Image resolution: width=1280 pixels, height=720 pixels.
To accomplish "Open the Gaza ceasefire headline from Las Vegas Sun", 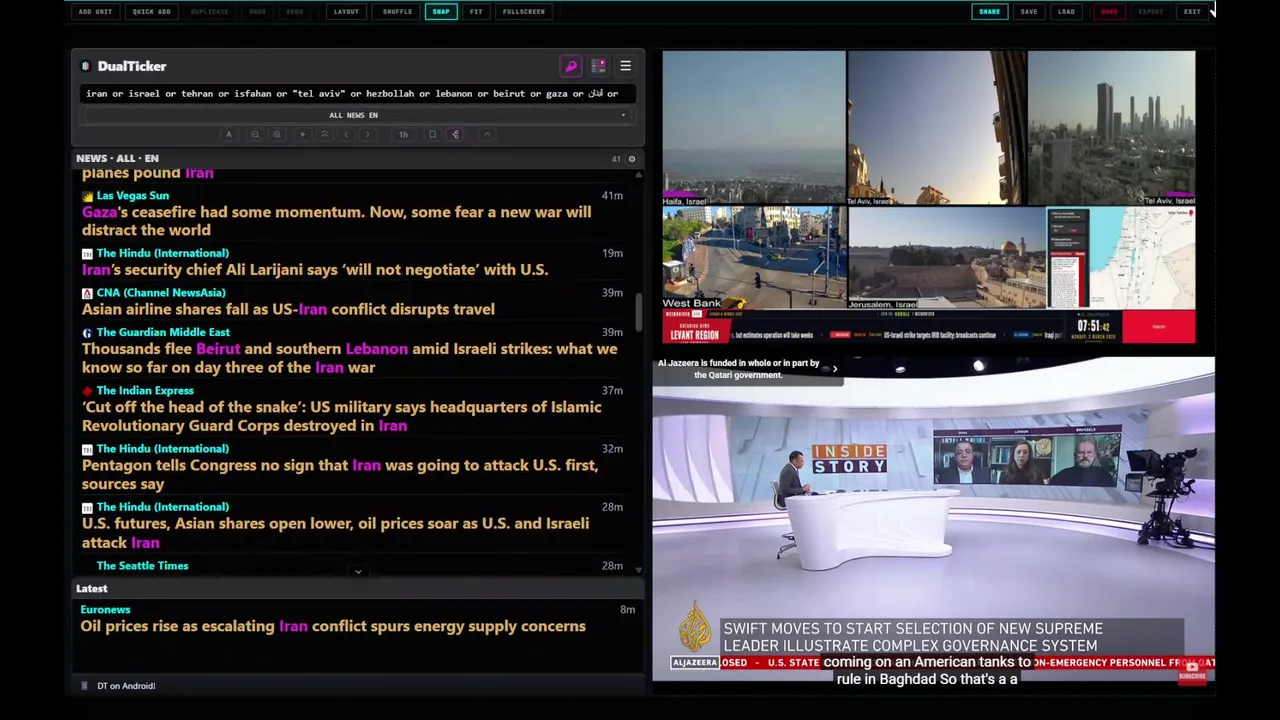I will pos(336,221).
